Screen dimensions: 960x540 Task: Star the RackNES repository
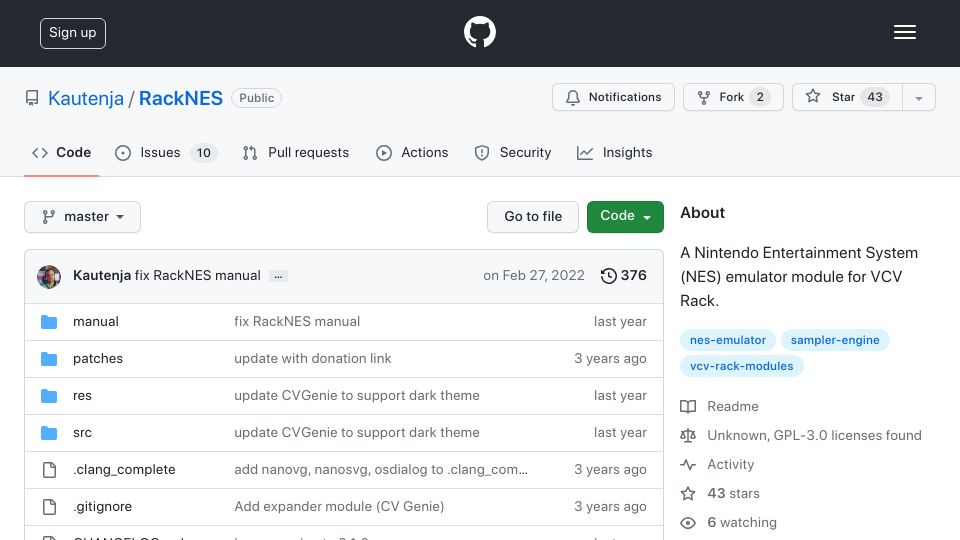847,97
